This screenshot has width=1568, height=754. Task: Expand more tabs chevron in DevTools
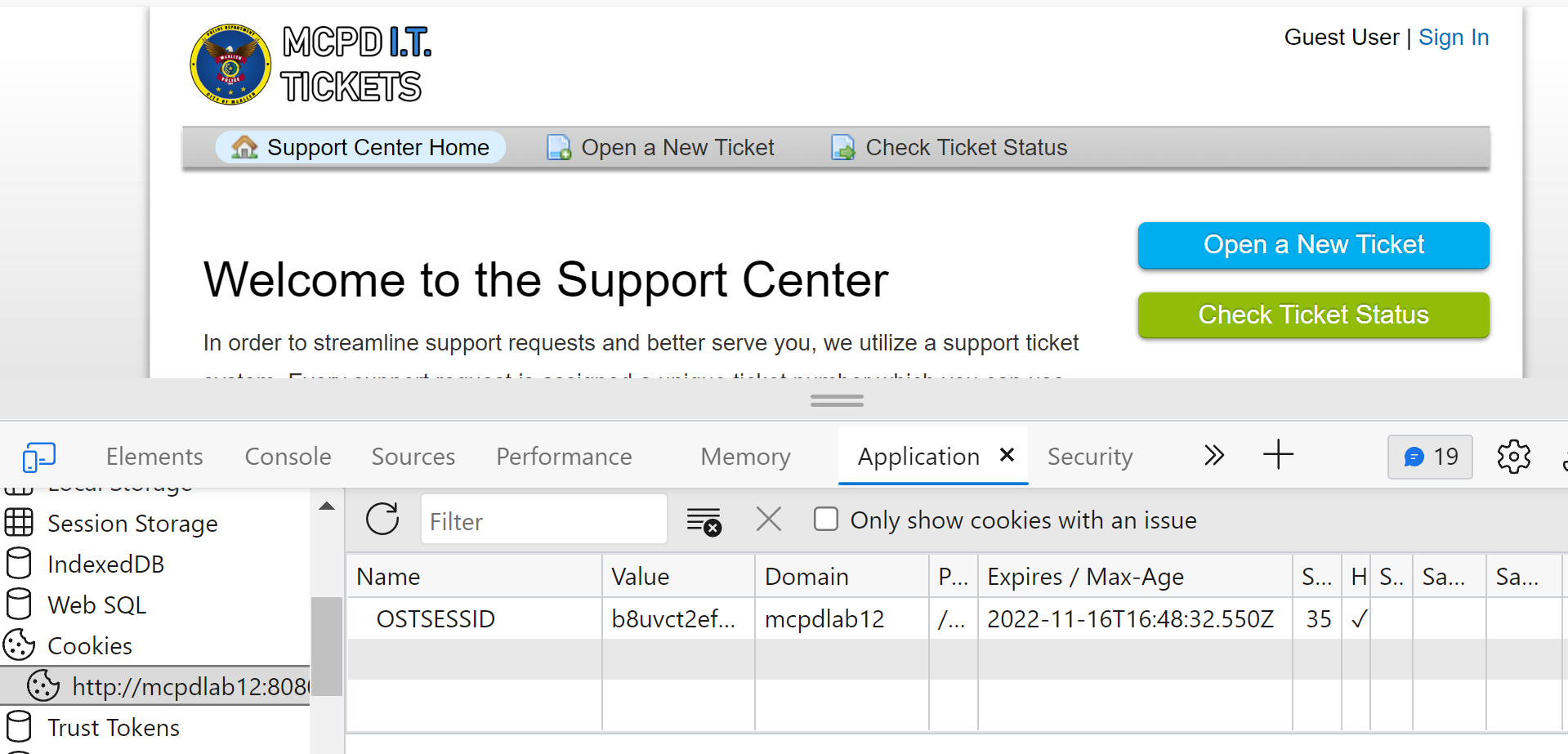[1214, 455]
